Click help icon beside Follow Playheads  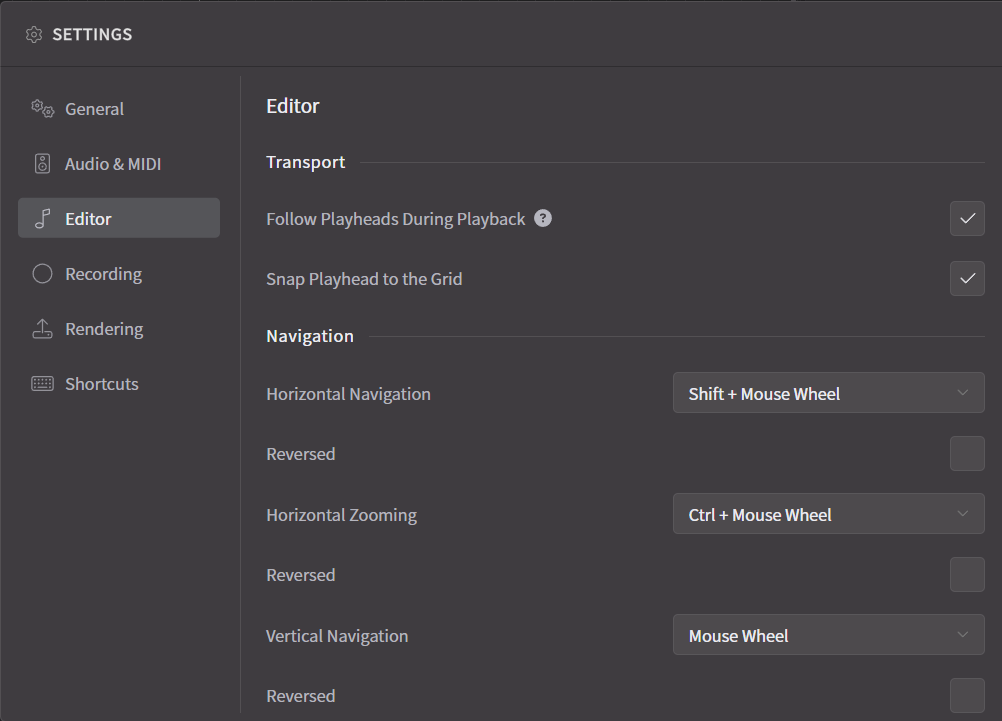pos(543,218)
